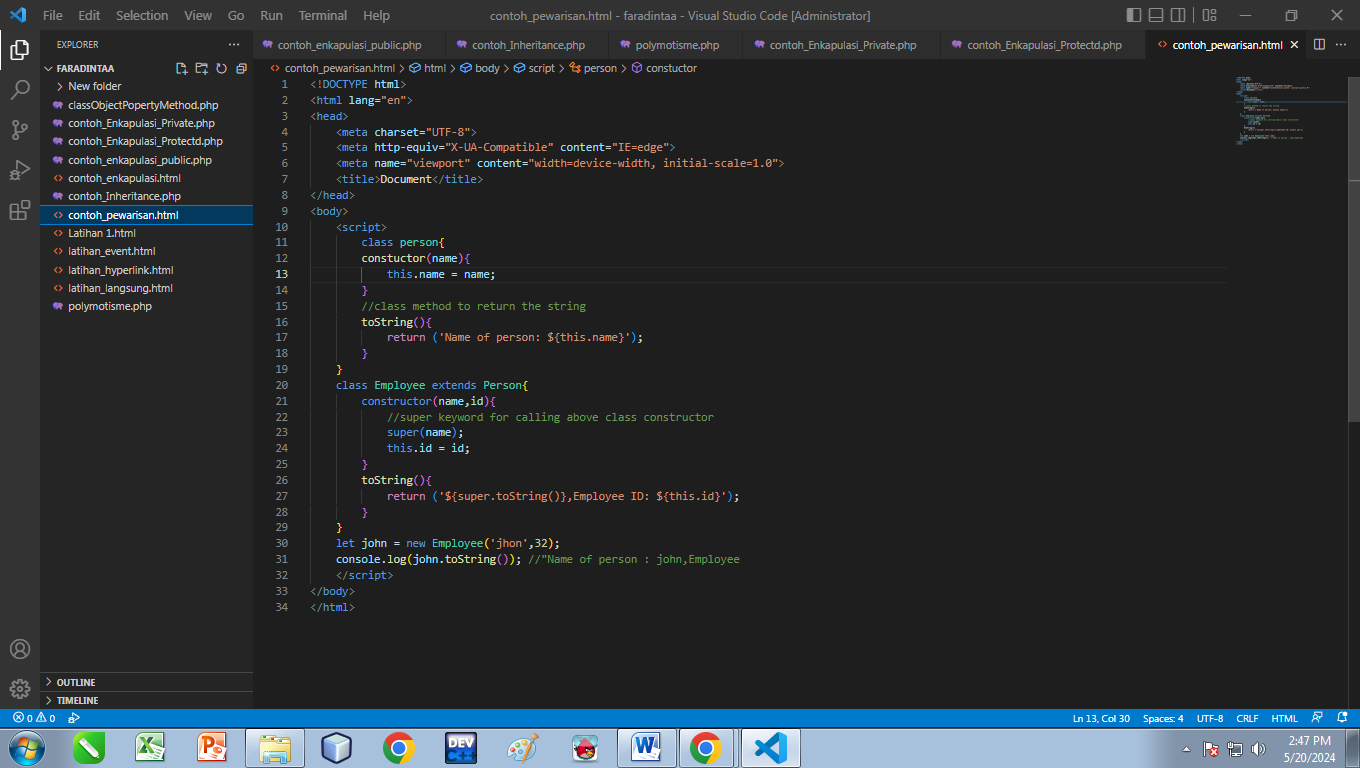The image size is (1360, 768).
Task: Click Ln 13, Col 30 status
Action: point(1101,718)
